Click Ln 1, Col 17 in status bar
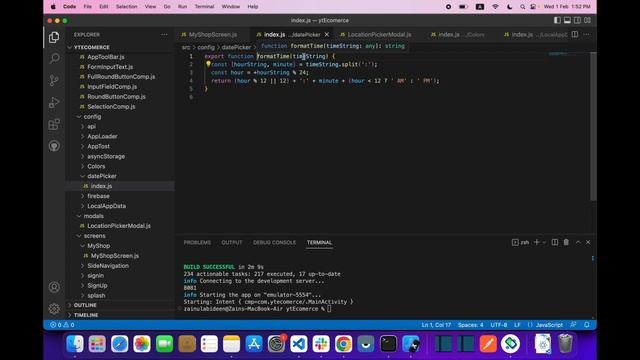This screenshot has width=640, height=360. (x=436, y=325)
